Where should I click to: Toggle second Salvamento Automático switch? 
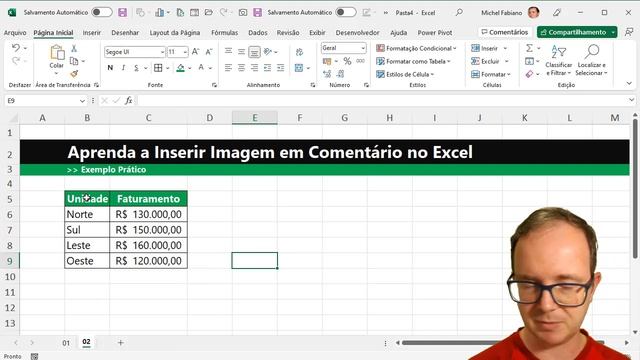pyautogui.click(x=346, y=12)
